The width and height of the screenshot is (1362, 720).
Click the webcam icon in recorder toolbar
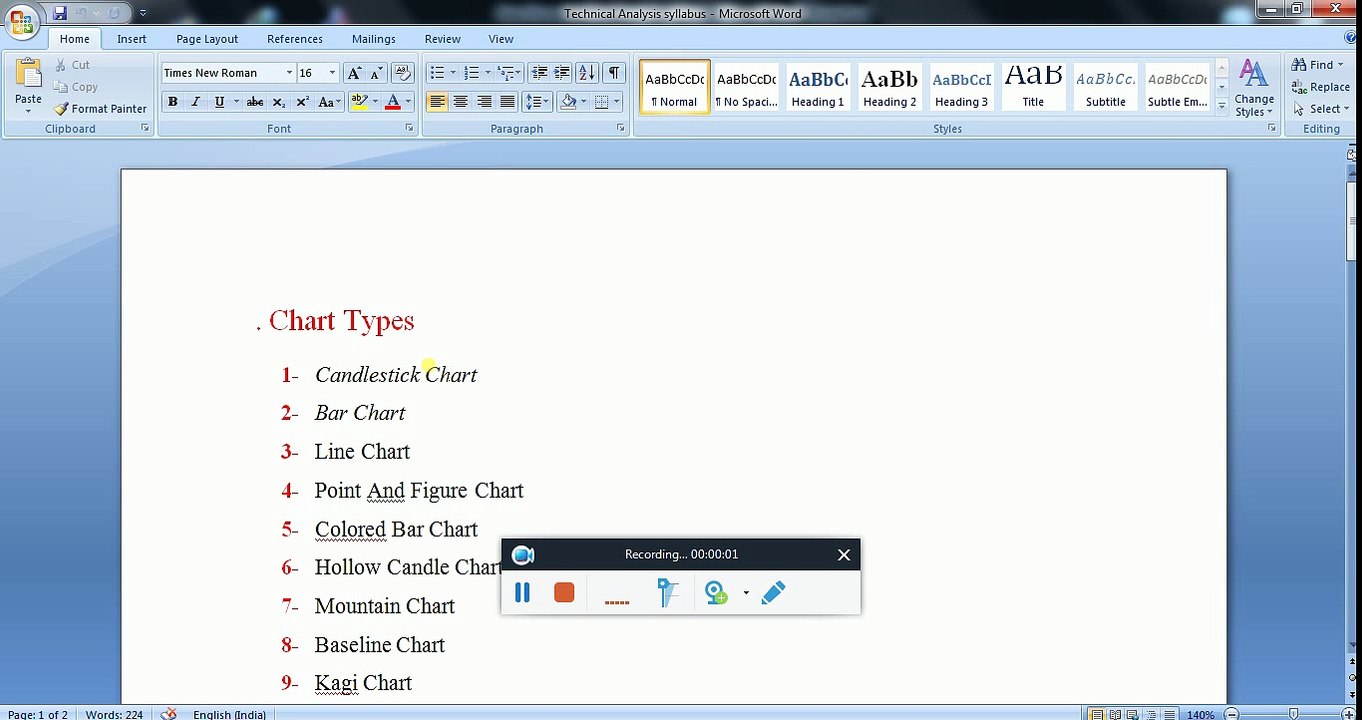[x=716, y=593]
